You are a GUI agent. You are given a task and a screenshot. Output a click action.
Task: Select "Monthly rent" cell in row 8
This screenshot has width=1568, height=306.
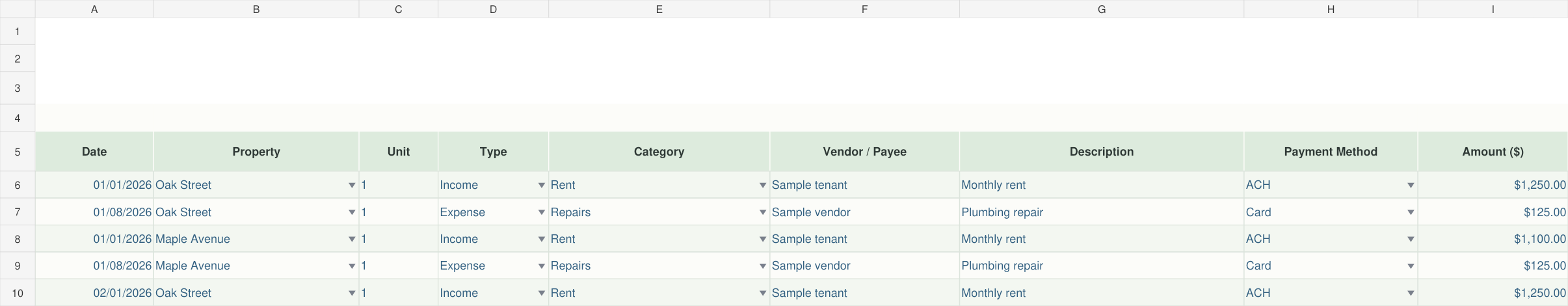1102,239
